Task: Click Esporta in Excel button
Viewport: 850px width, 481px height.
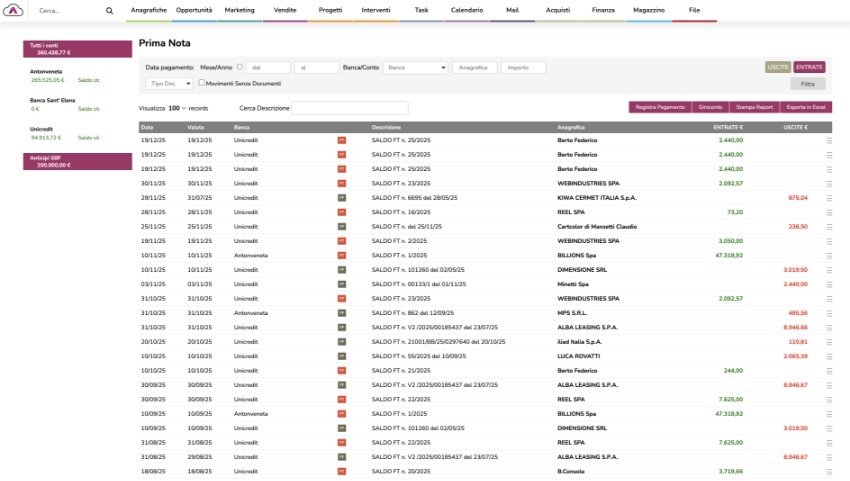Action: [x=808, y=106]
